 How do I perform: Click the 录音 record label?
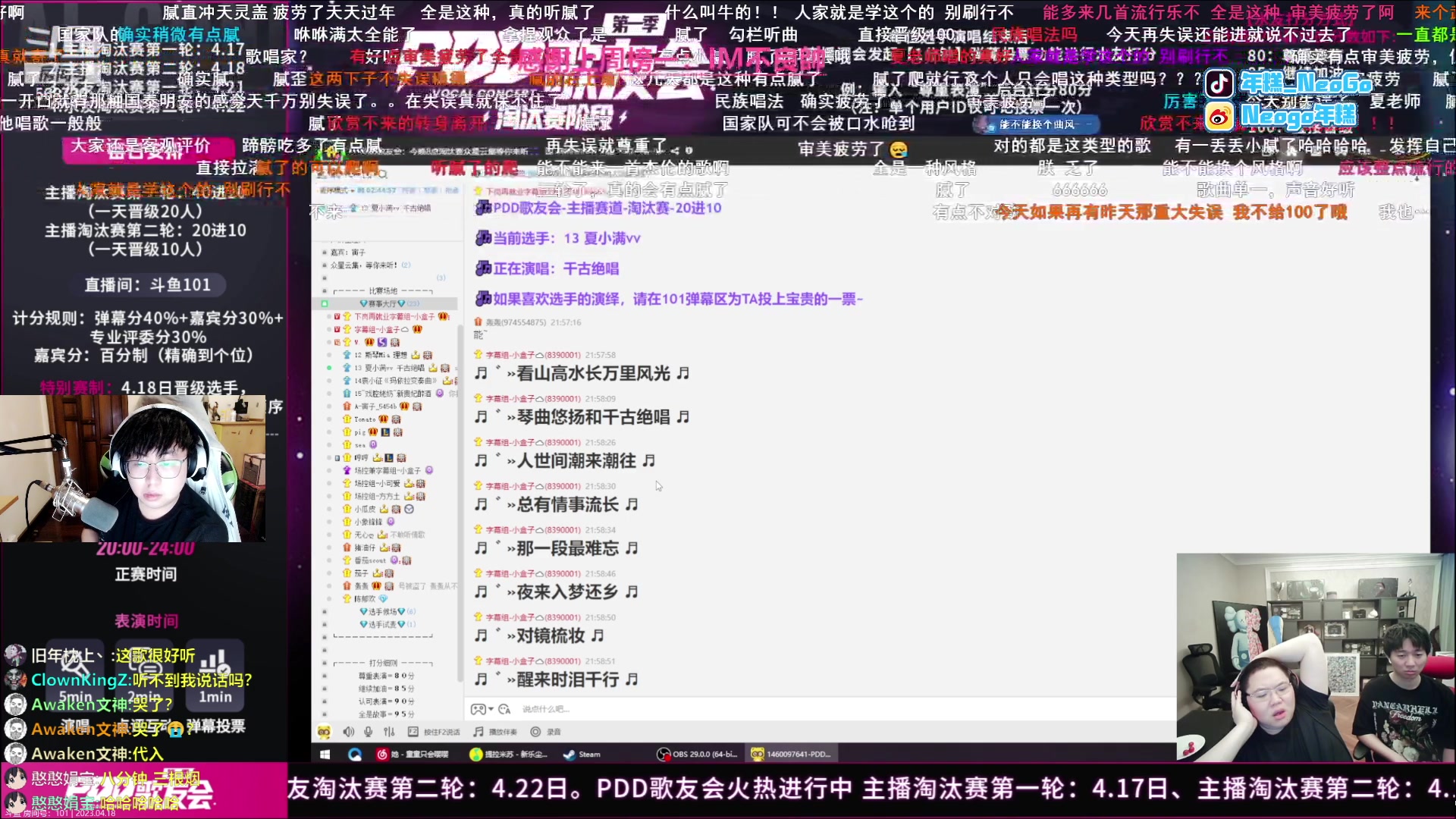pyautogui.click(x=554, y=732)
